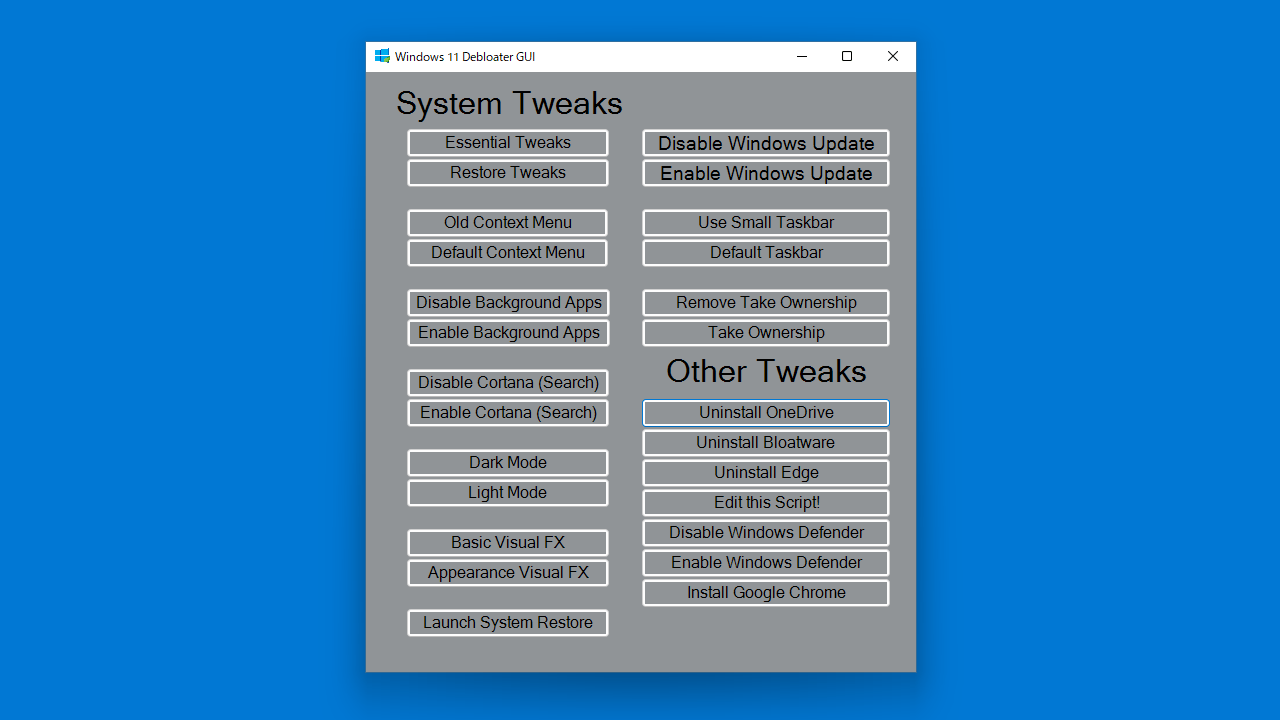Image resolution: width=1280 pixels, height=720 pixels.
Task: Maximize the Debloater GUI window
Action: click(x=847, y=57)
